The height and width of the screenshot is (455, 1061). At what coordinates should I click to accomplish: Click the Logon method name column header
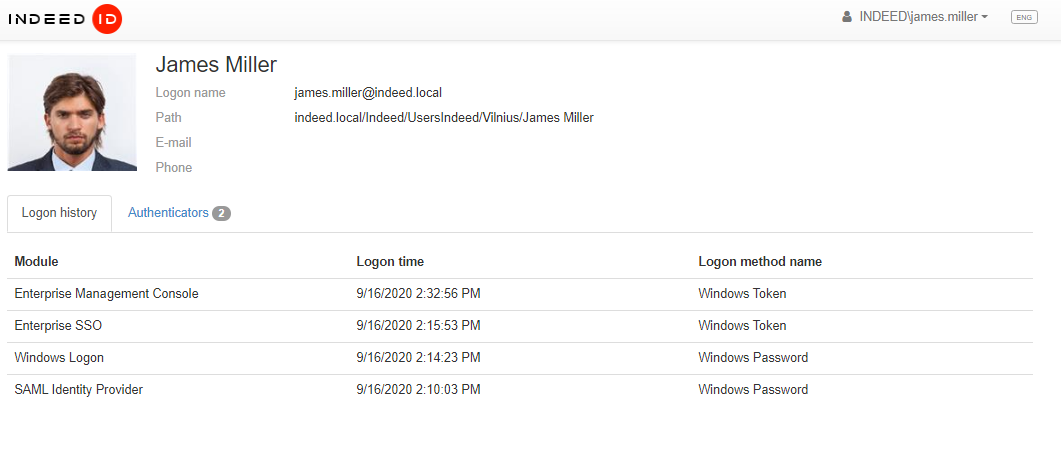(759, 262)
